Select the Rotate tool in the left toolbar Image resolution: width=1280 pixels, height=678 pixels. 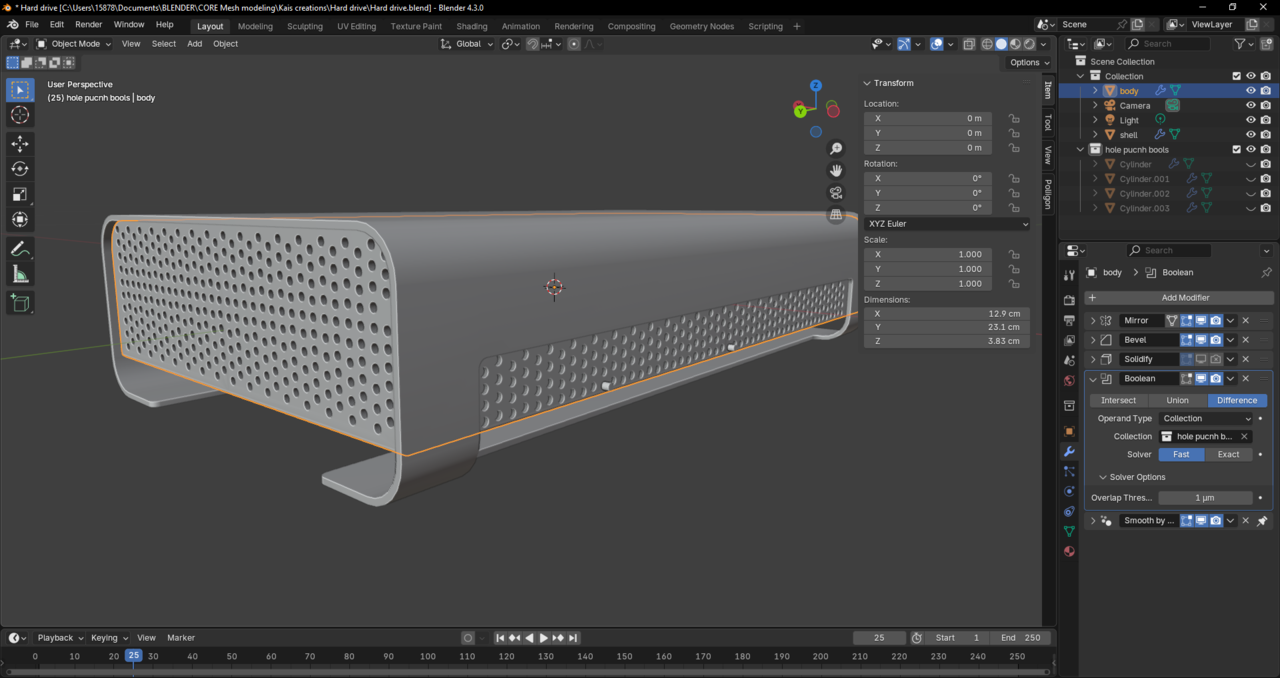20,169
